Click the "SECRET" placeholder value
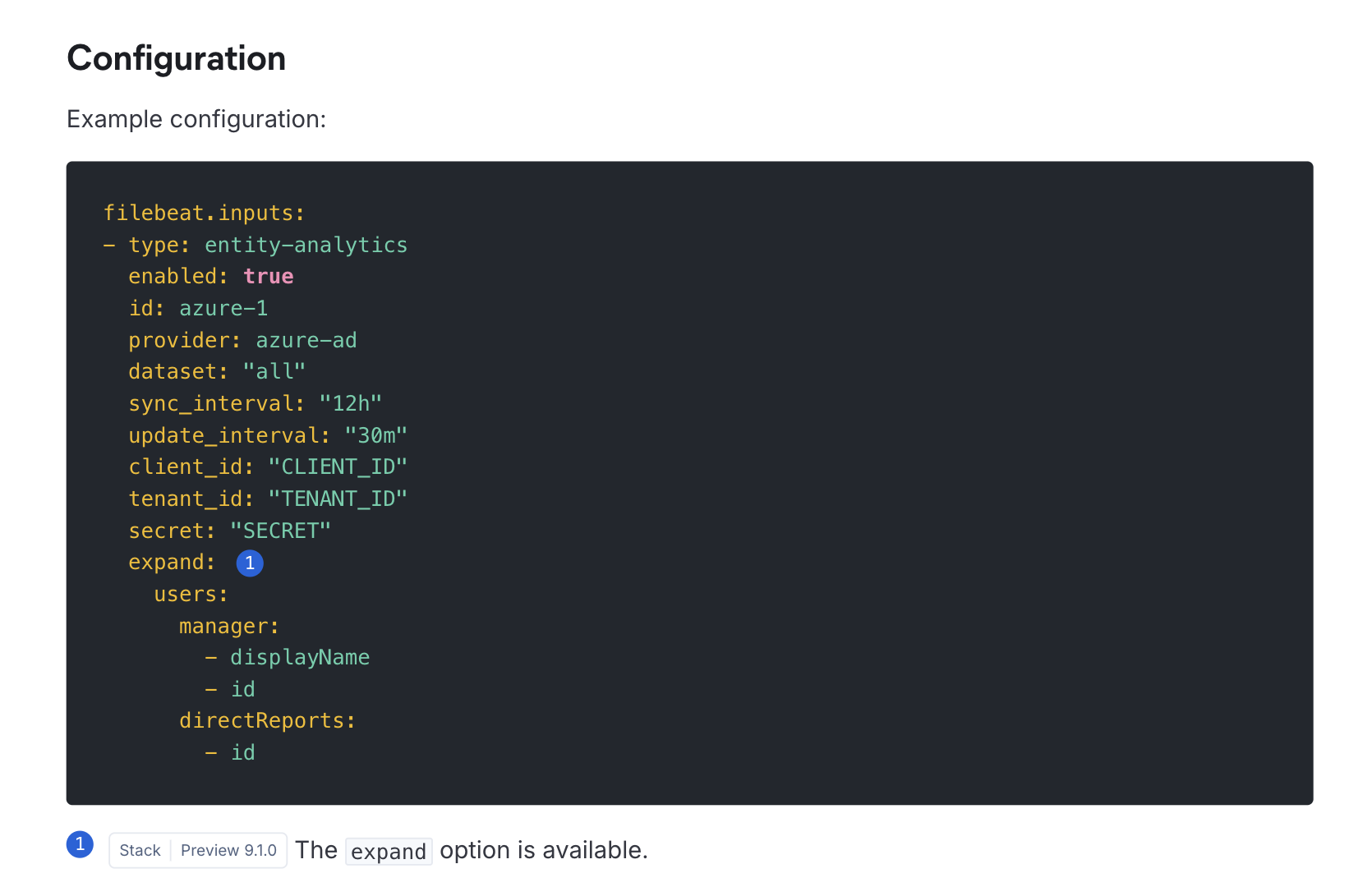The width and height of the screenshot is (1372, 887). tap(280, 531)
